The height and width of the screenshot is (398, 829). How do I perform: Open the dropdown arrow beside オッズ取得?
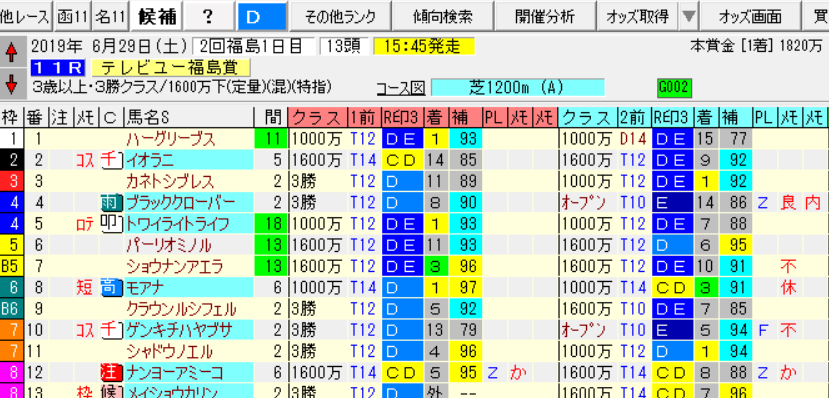pyautogui.click(x=687, y=16)
